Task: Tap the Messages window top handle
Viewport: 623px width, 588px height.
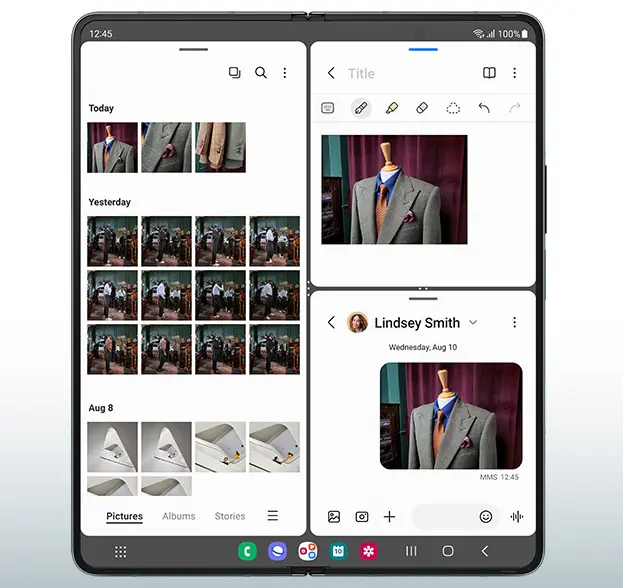Action: (x=423, y=299)
